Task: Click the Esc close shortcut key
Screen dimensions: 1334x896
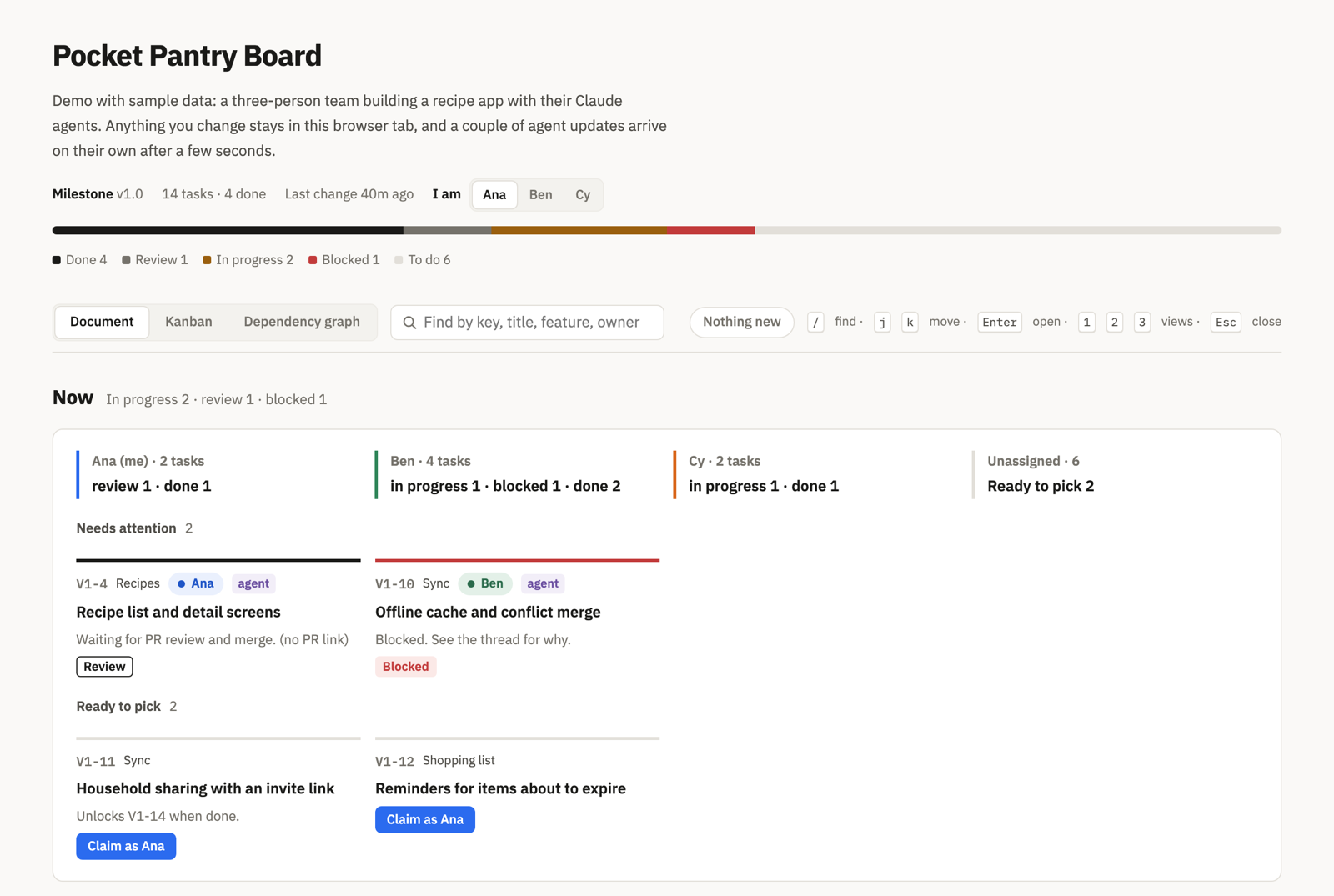Action: (1226, 323)
